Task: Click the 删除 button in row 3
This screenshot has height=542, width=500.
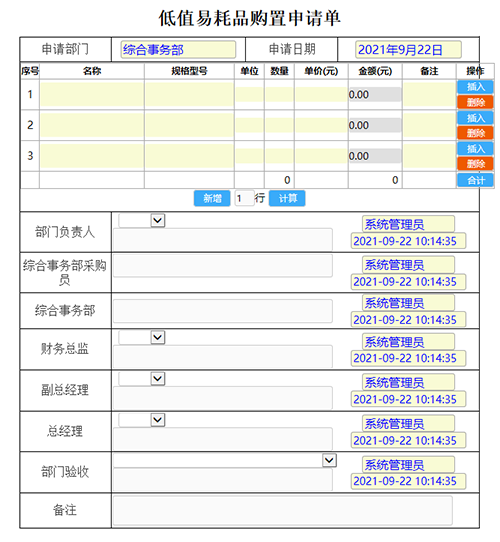Action: point(475,164)
